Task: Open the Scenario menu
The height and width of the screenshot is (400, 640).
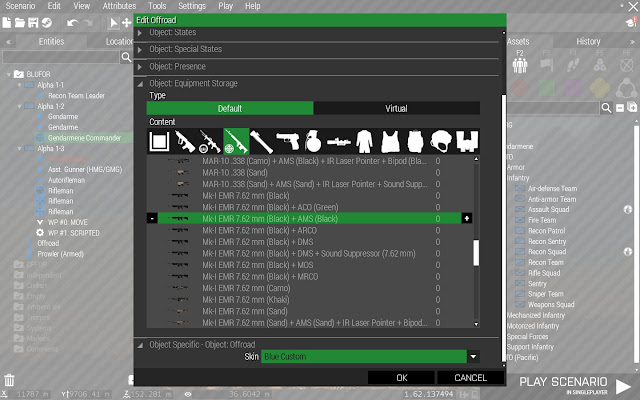Action: [20, 6]
